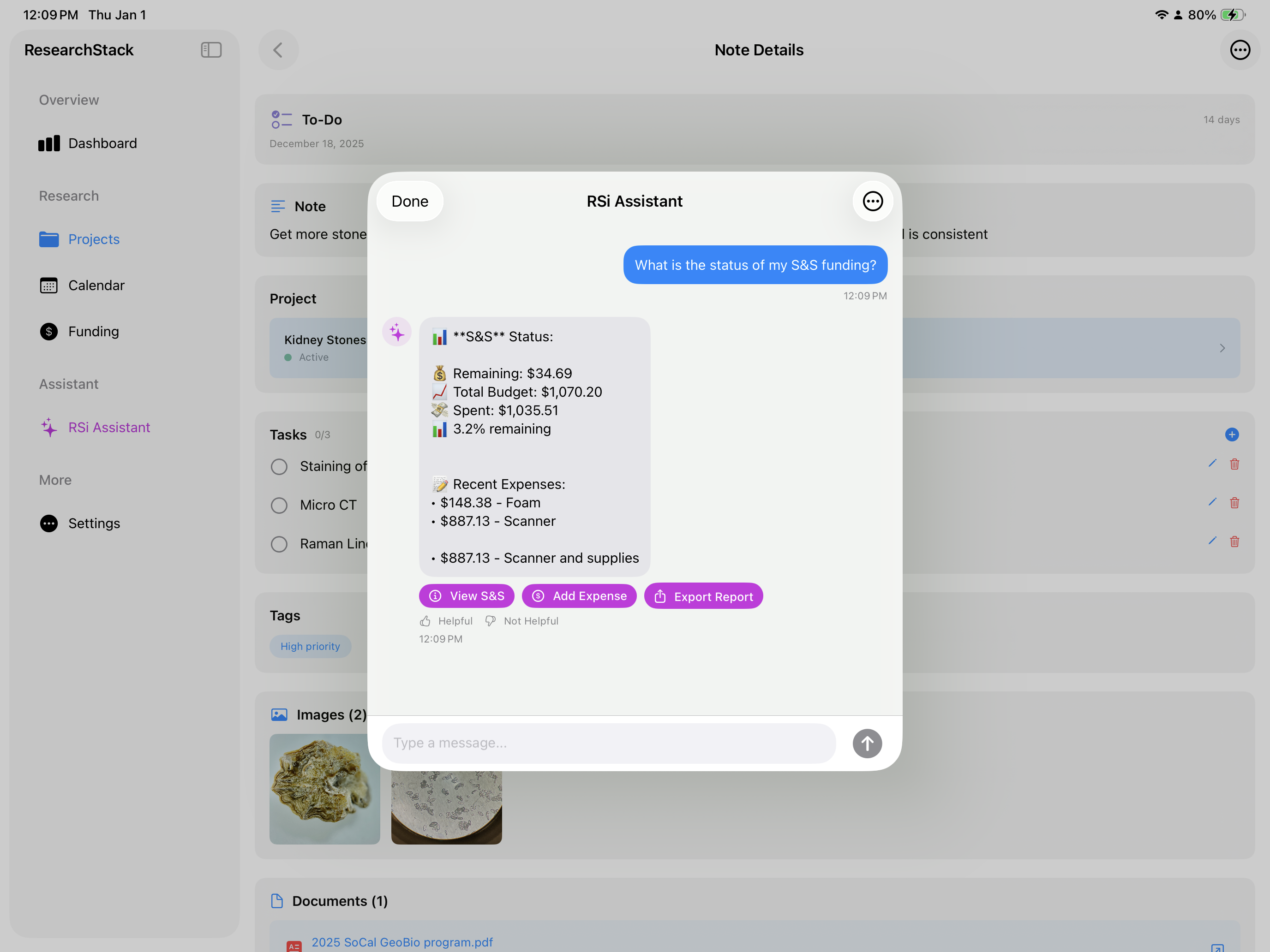The height and width of the screenshot is (952, 1270).
Task: Check the Raman task circle
Action: pos(279,543)
